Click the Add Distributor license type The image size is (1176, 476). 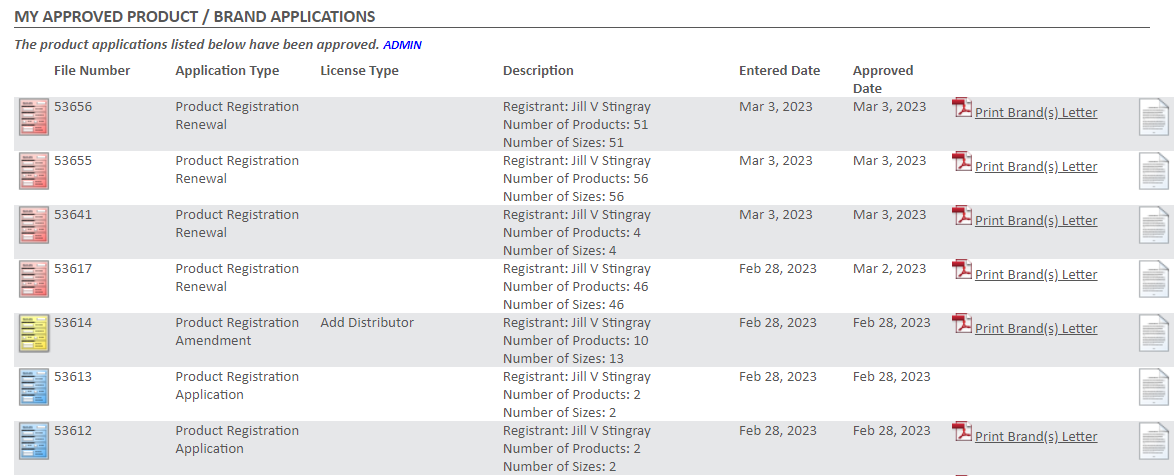click(367, 322)
